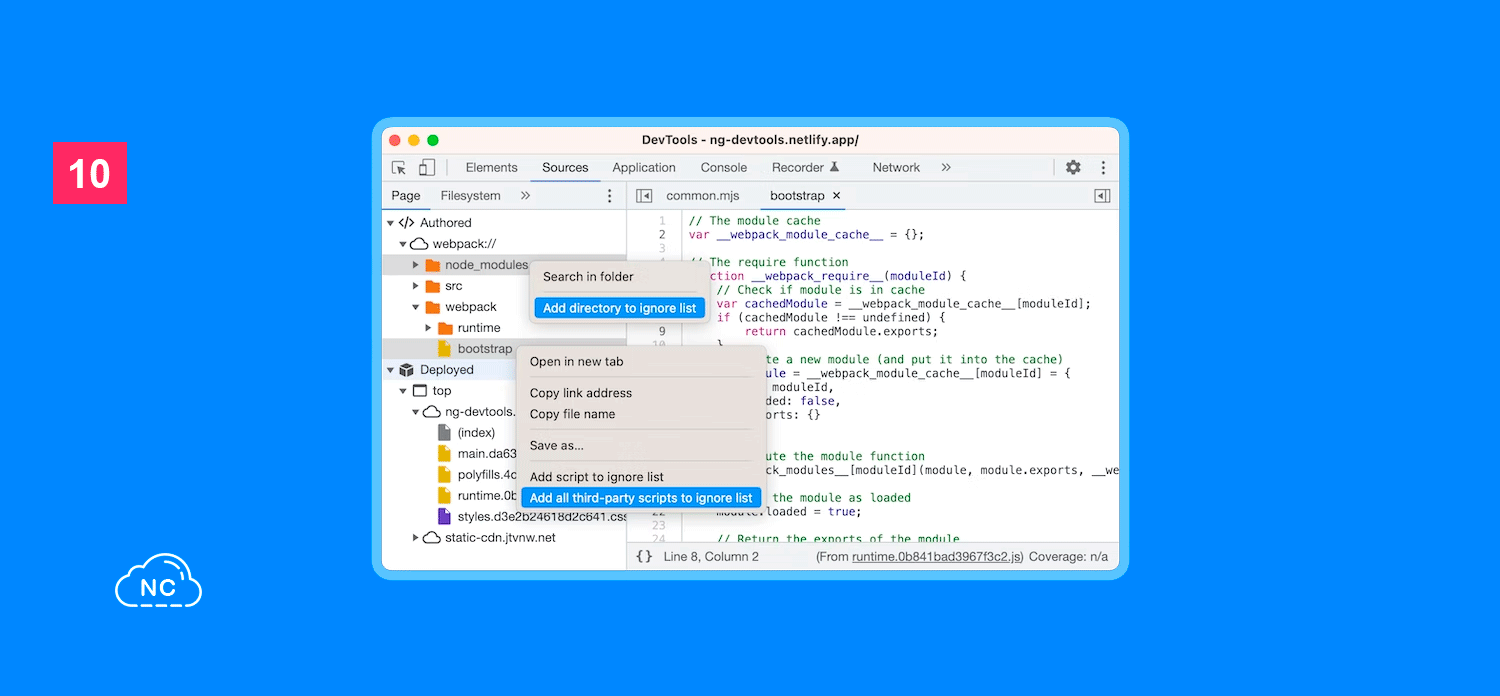This screenshot has height=696, width=1500.
Task: Activate the inspect element picker icon
Action: 399,168
